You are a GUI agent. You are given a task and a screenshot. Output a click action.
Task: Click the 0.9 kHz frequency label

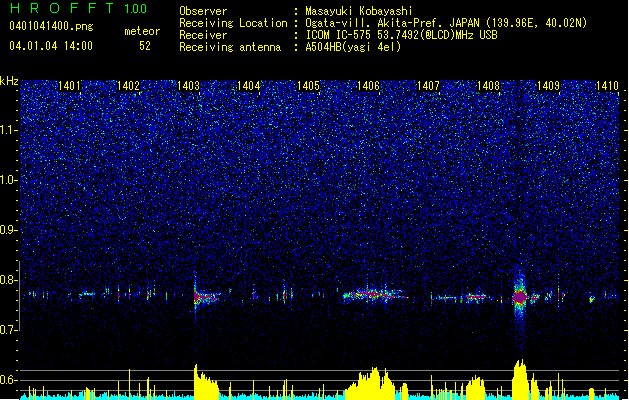point(9,230)
